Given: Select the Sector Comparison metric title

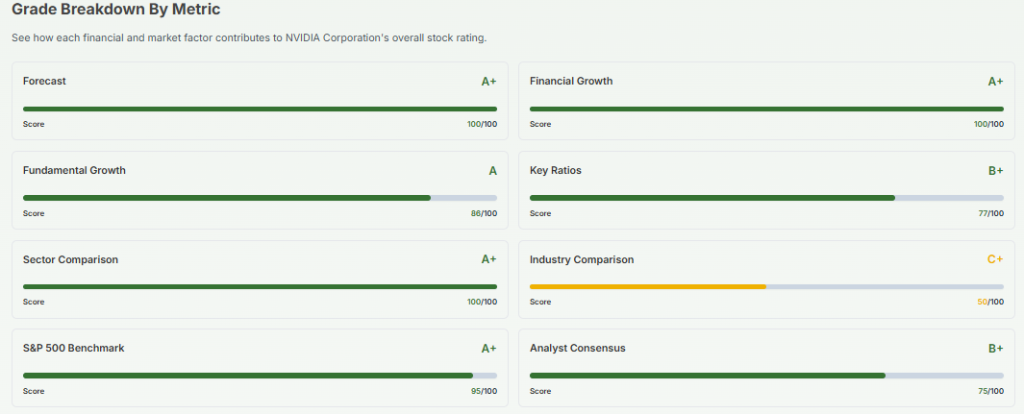Looking at the screenshot, I should point(71,259).
